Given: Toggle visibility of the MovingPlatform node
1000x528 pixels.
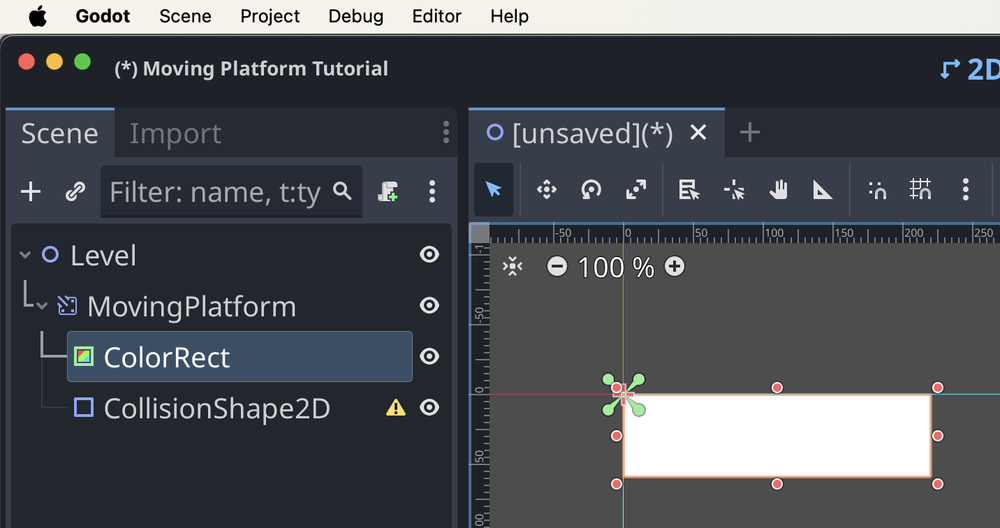Looking at the screenshot, I should coord(429,305).
